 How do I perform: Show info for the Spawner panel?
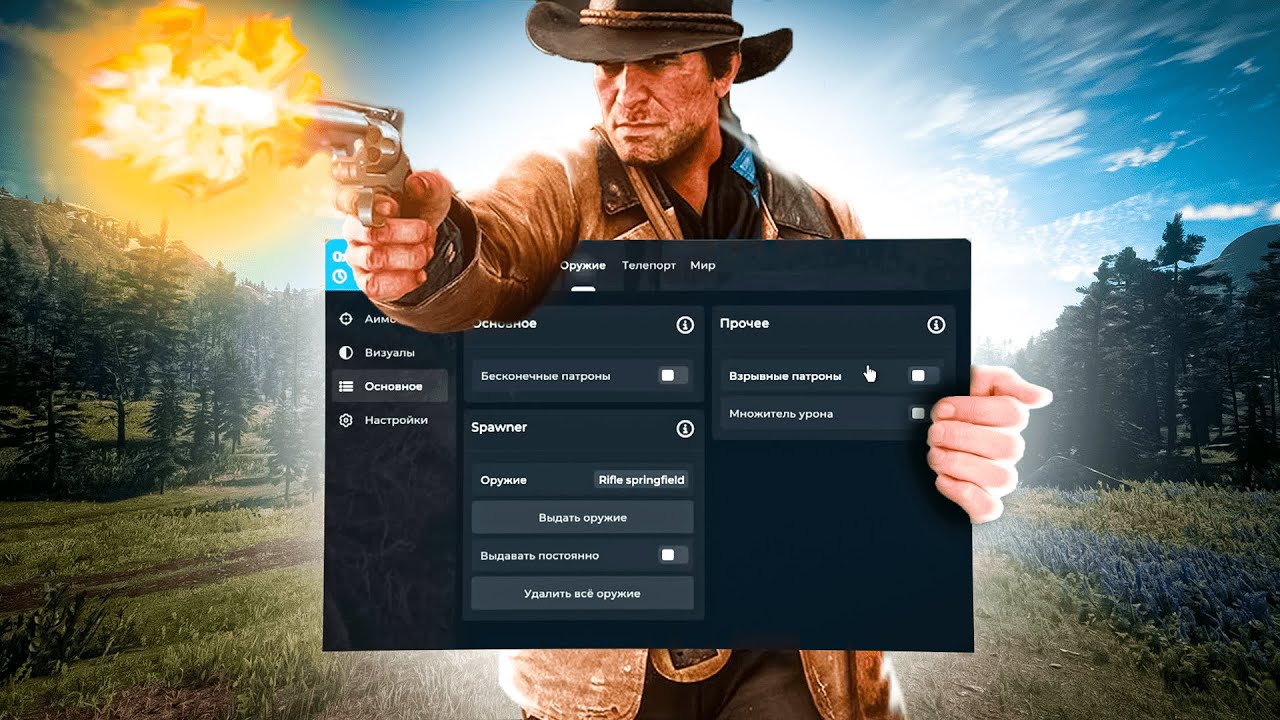[x=685, y=429]
